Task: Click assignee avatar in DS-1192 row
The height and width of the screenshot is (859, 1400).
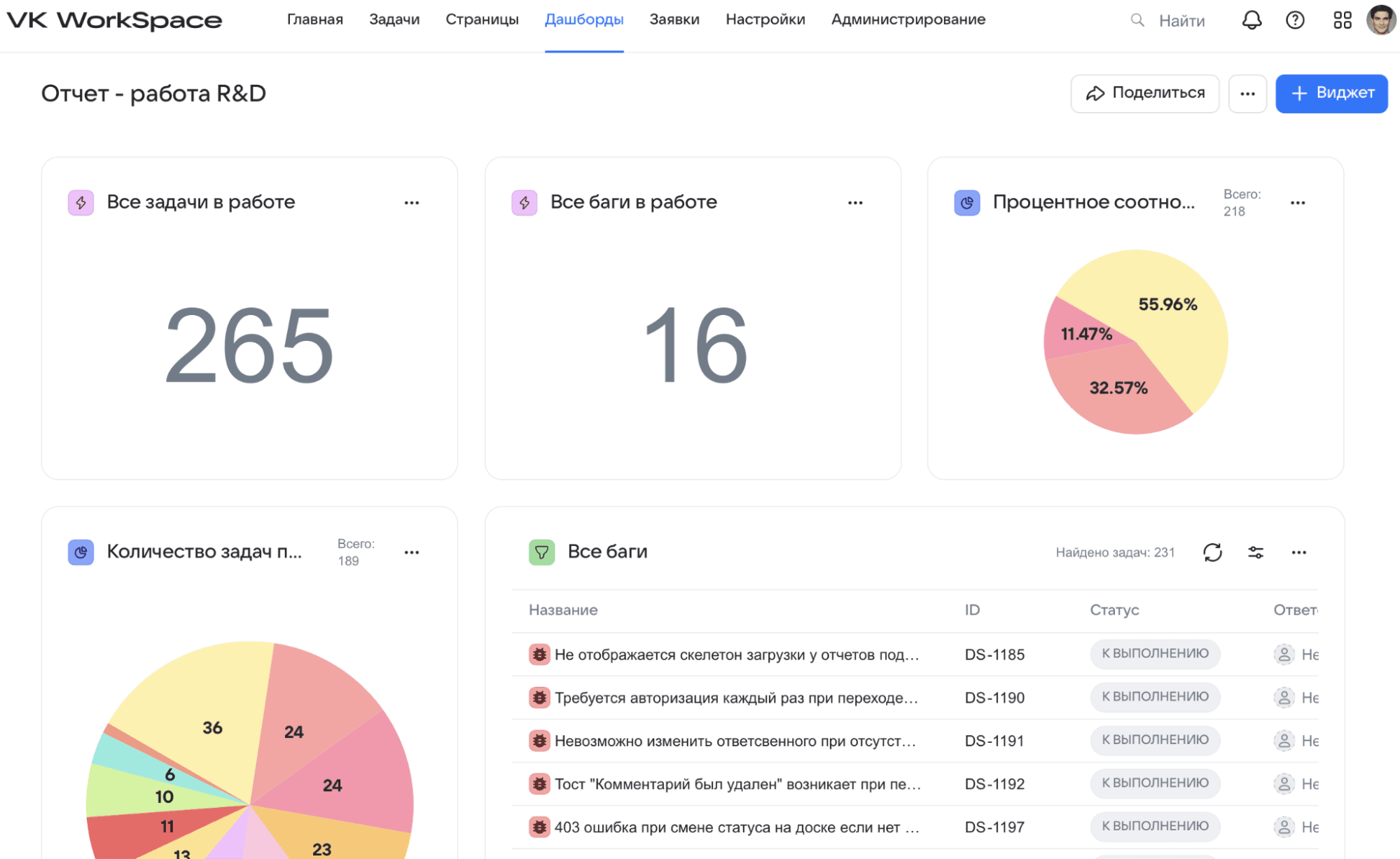Action: [x=1284, y=784]
